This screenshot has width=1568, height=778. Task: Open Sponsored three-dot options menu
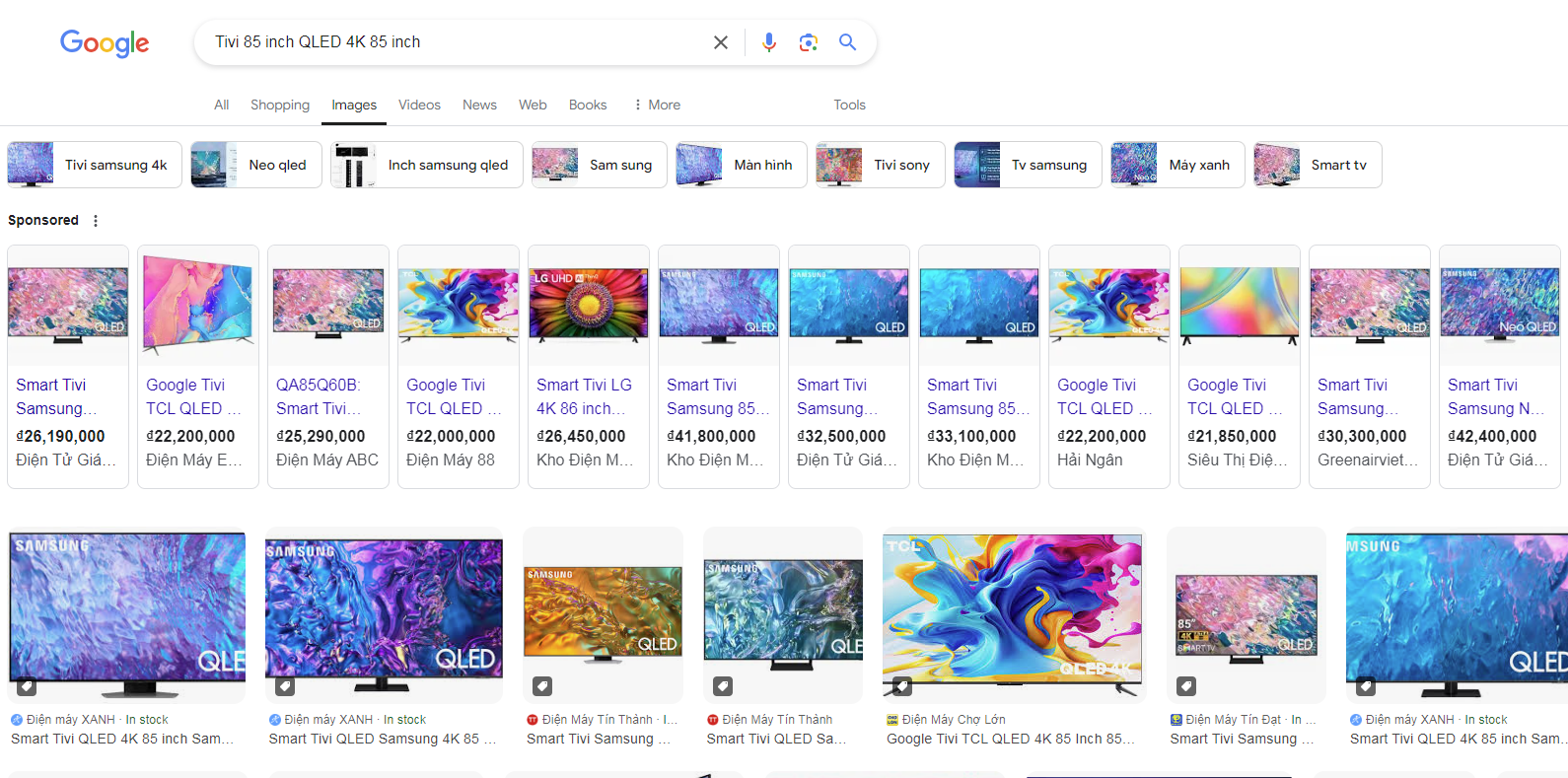(x=96, y=221)
